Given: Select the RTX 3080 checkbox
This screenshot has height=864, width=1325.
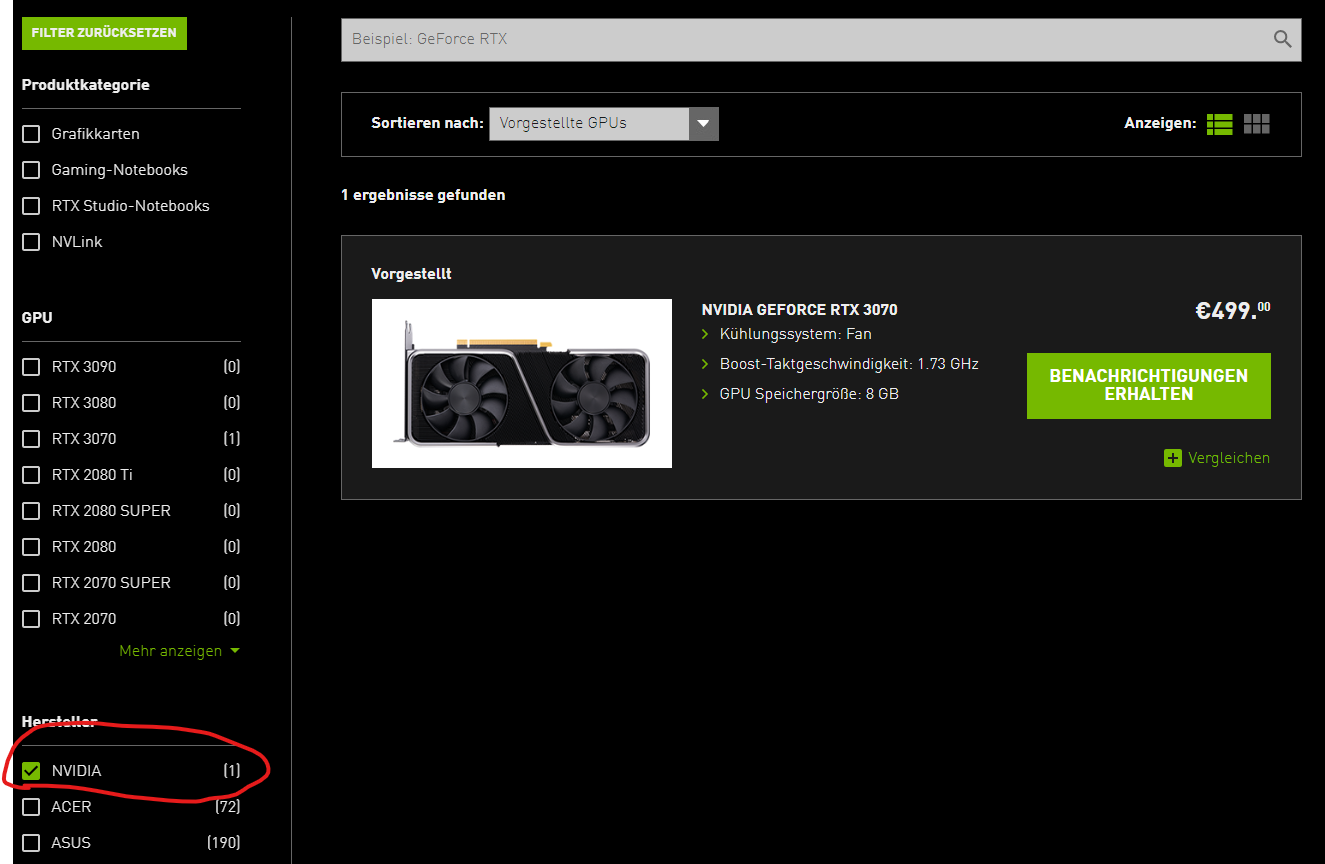Looking at the screenshot, I should point(31,403).
